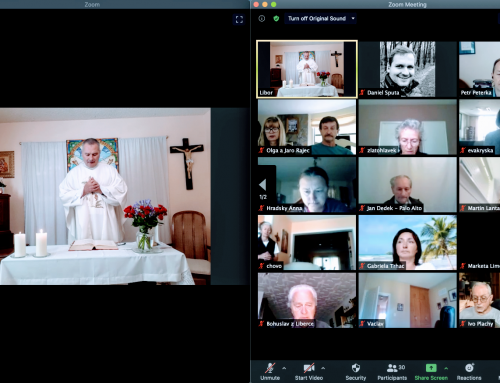Open the Security controls
500x383 pixels.
pyautogui.click(x=356, y=371)
